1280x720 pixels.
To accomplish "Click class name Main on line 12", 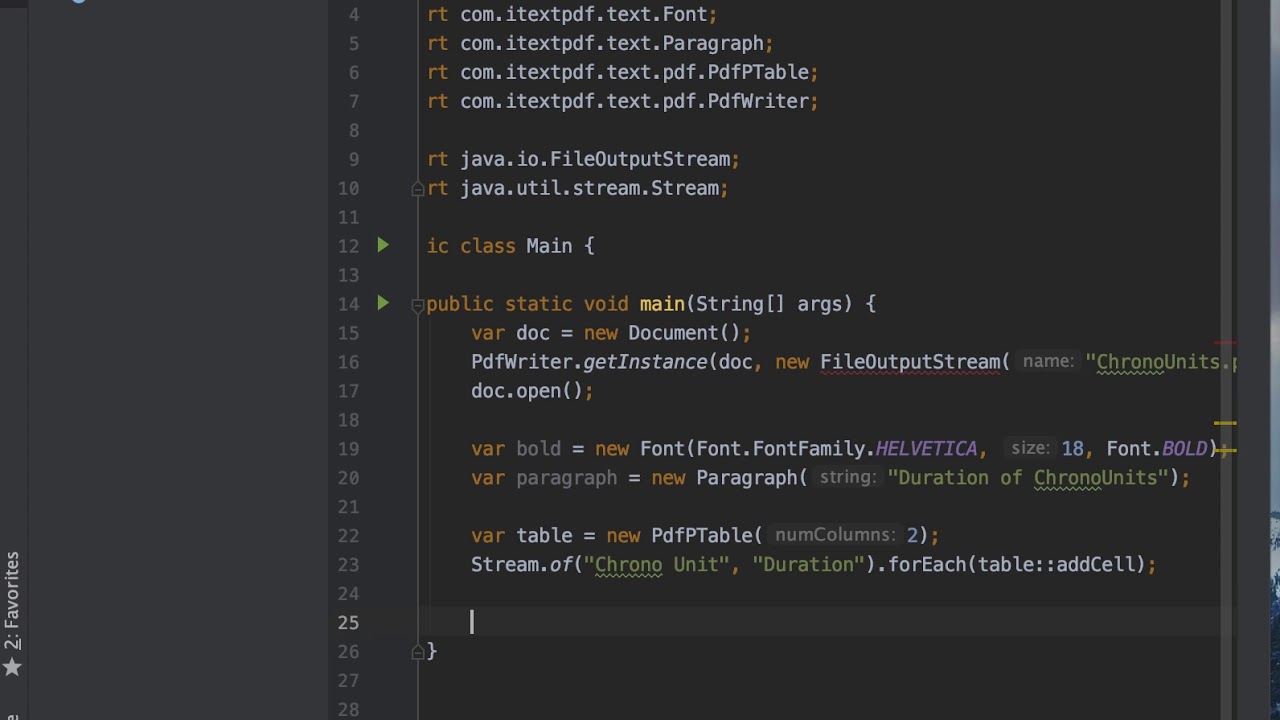I will click(x=549, y=246).
